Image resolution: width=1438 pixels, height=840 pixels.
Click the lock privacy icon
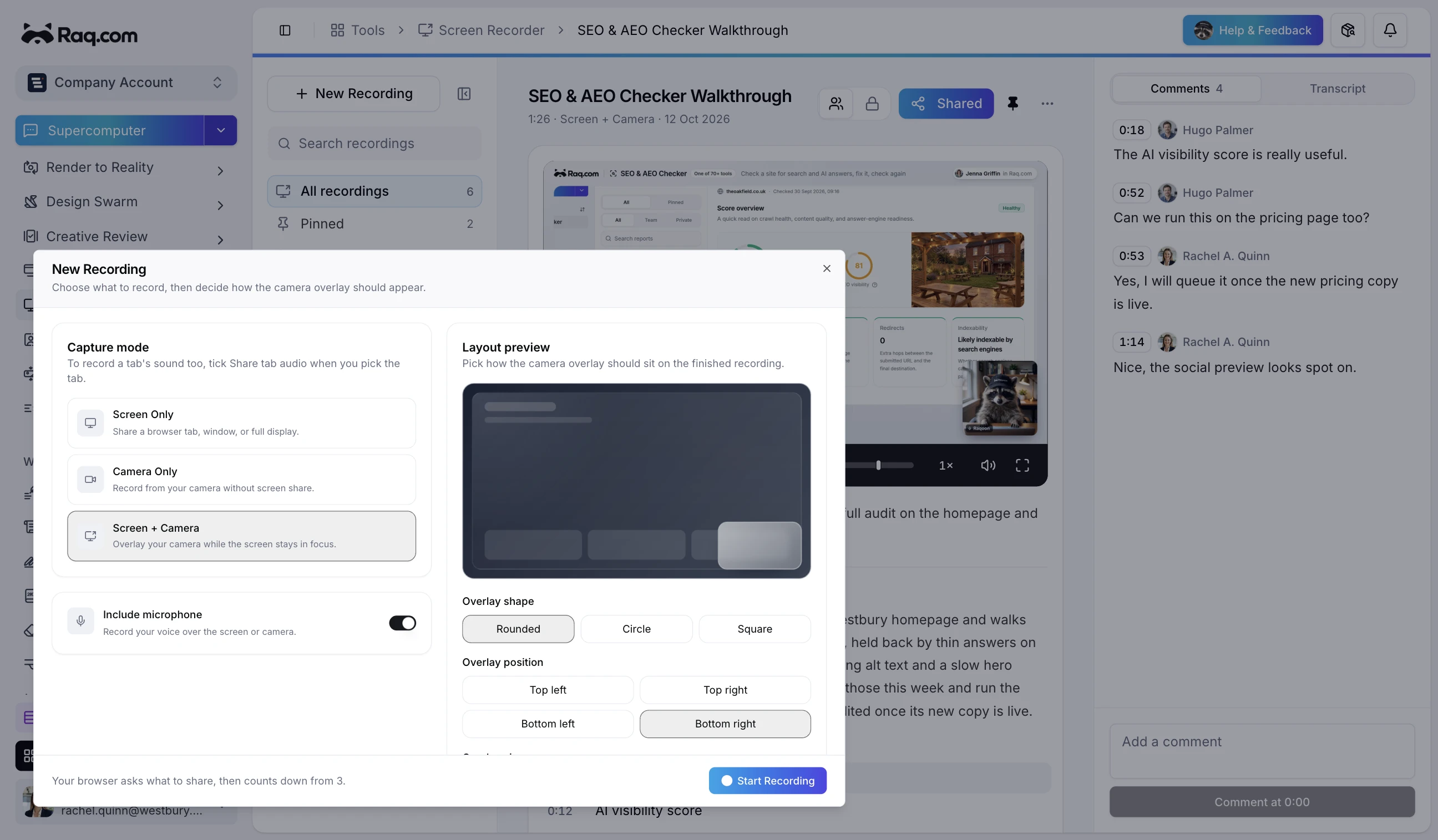tap(872, 104)
